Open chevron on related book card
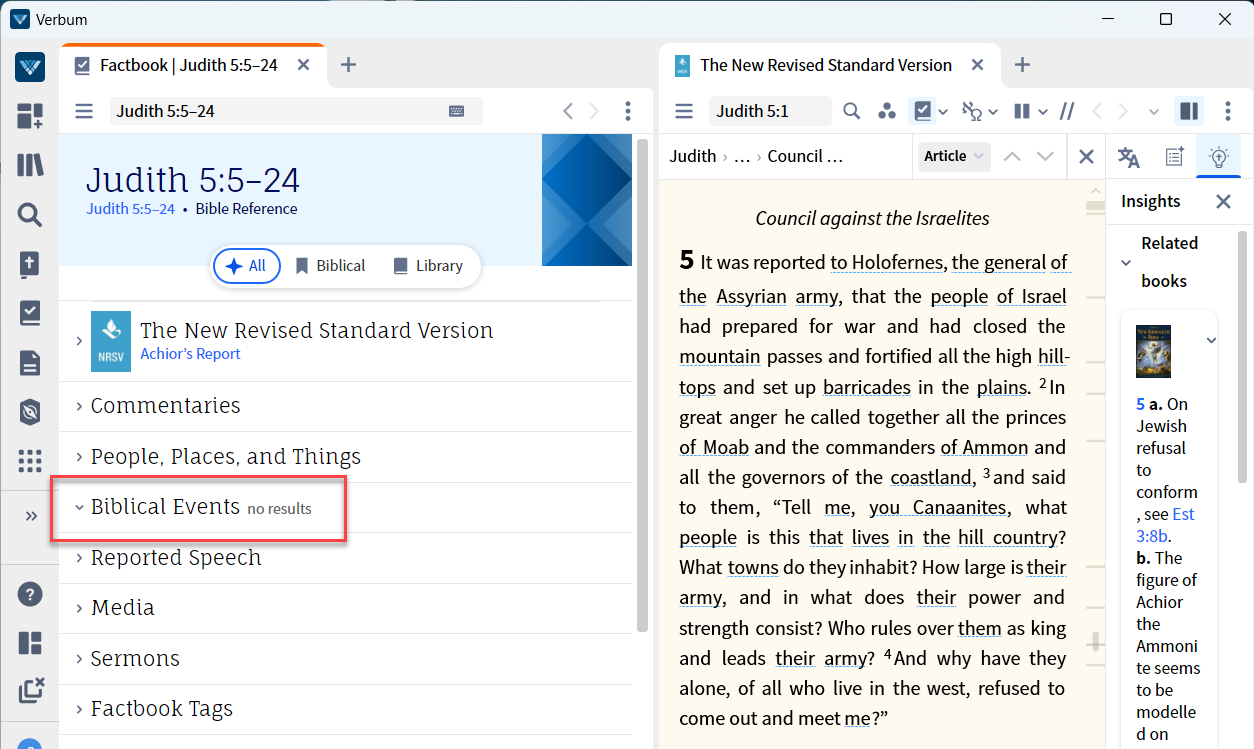Image resolution: width=1254 pixels, height=749 pixels. 1211,341
